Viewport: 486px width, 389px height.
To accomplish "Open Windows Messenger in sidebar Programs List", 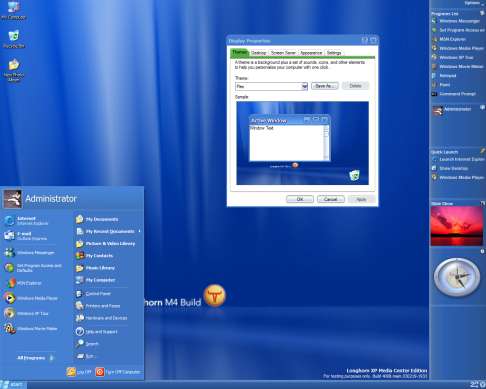I will click(x=456, y=21).
